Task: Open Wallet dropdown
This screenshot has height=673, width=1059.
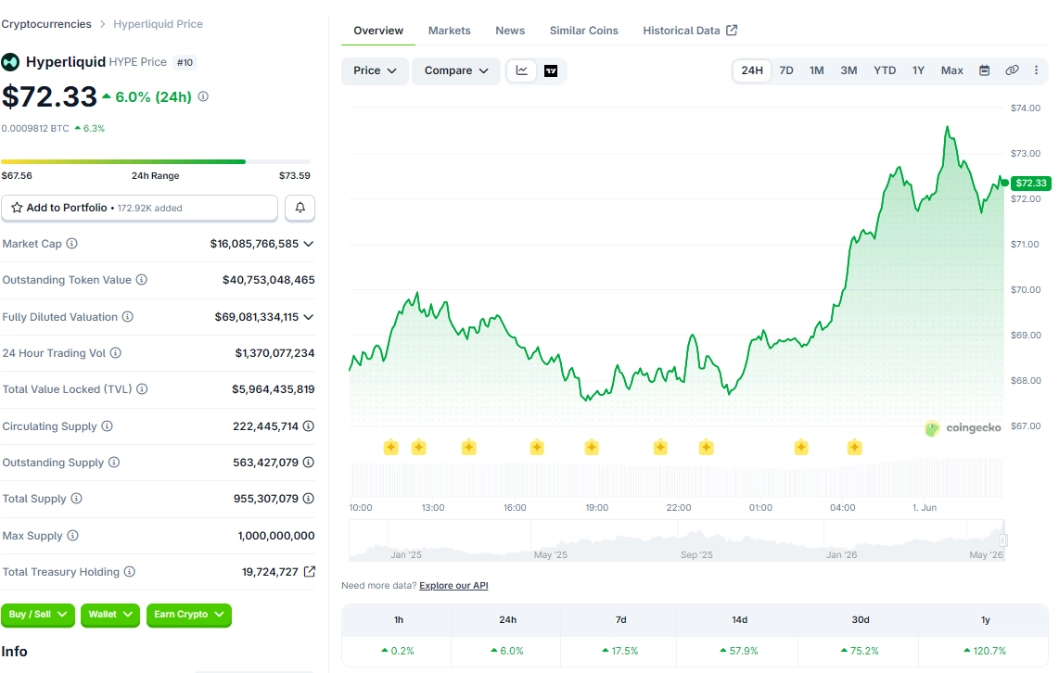Action: point(110,615)
